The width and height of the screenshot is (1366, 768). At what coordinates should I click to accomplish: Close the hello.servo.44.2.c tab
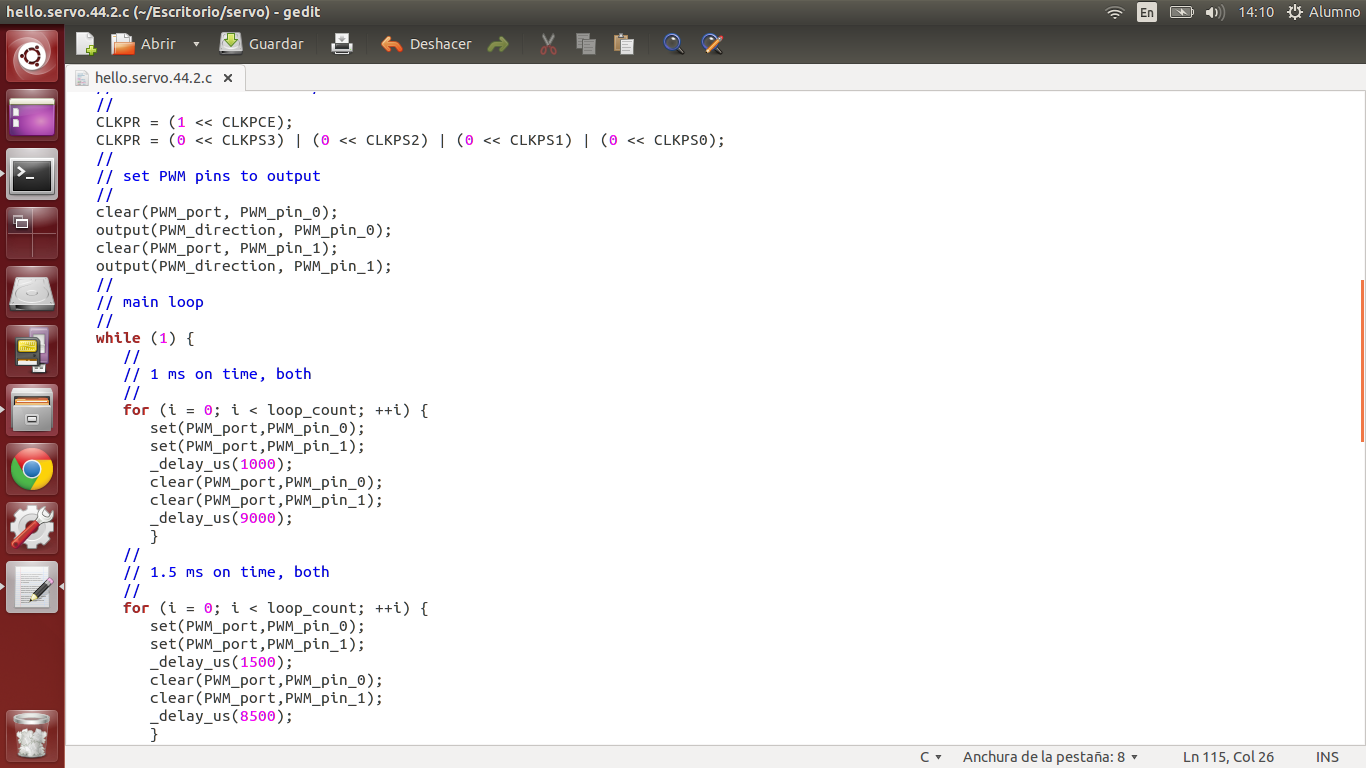coord(228,78)
